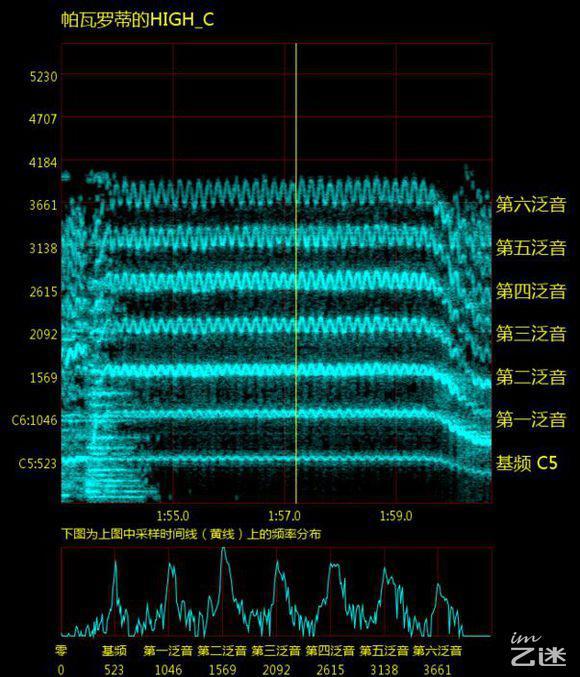Viewport: 580px width, 677px height.
Task: Click the 1569 value on the bottom frequency axis
Action: tap(222, 670)
